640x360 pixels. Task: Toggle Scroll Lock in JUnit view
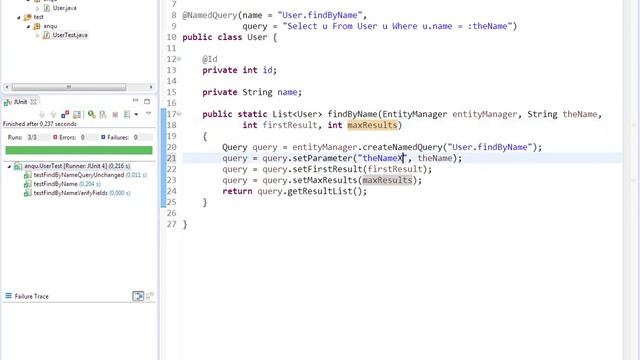77,115
